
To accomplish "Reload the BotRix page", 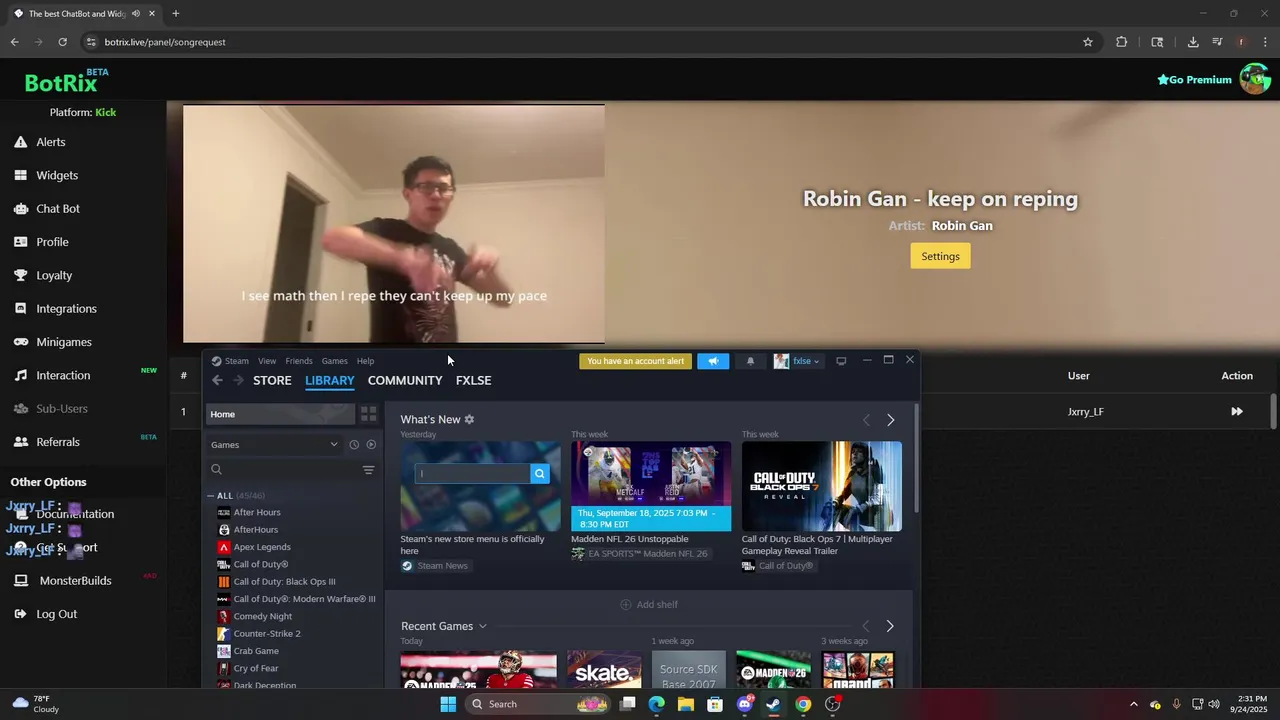I will [x=62, y=42].
